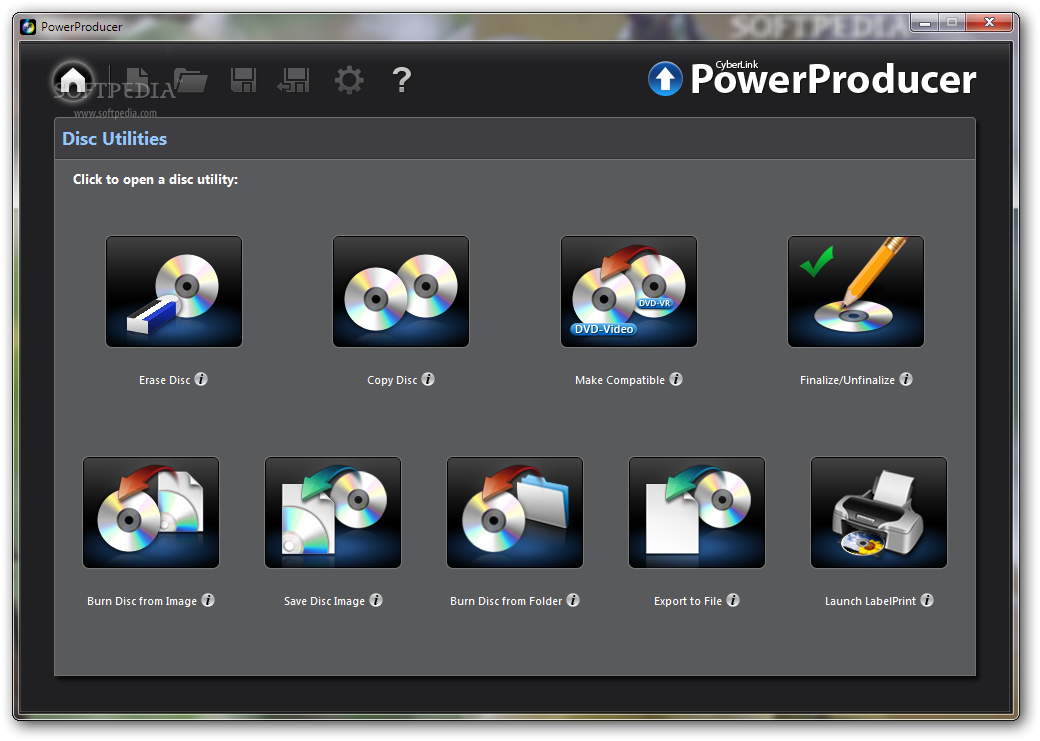Screen dimensions: 1040x741
Task: Open the Finalize/Unfinalize utility thumbnail
Action: click(x=856, y=291)
